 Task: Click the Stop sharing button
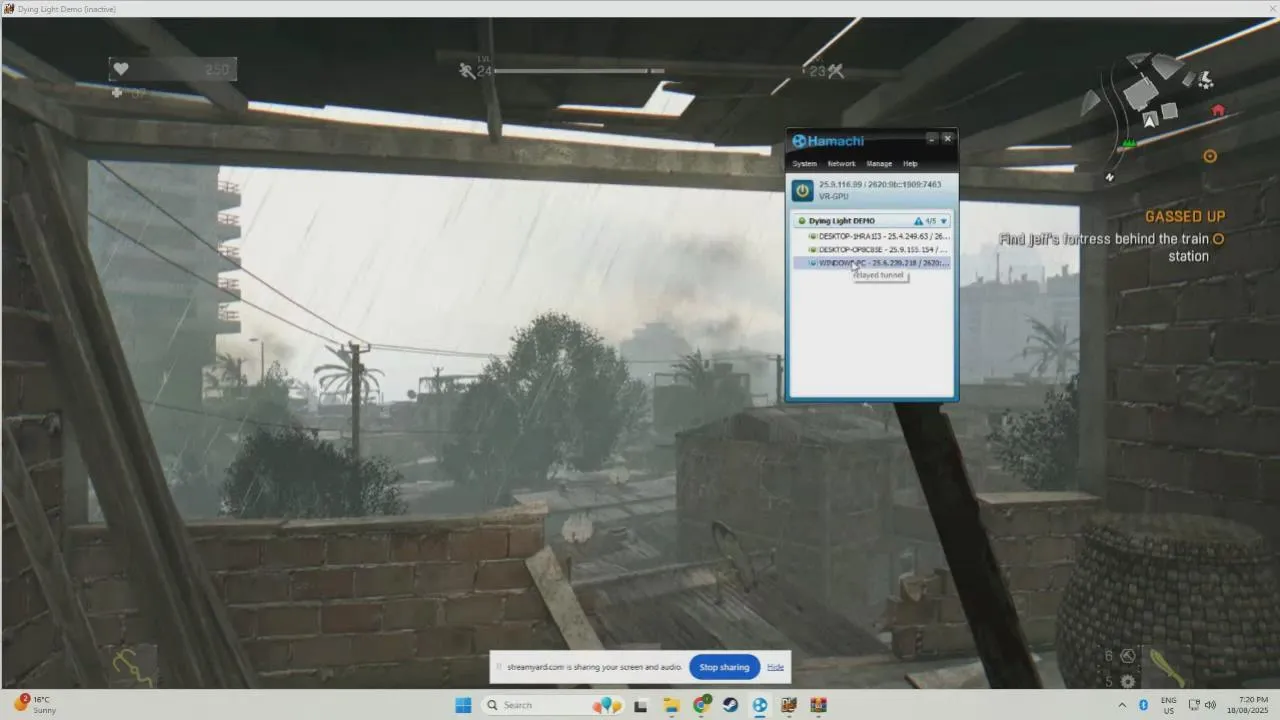pyautogui.click(x=724, y=667)
